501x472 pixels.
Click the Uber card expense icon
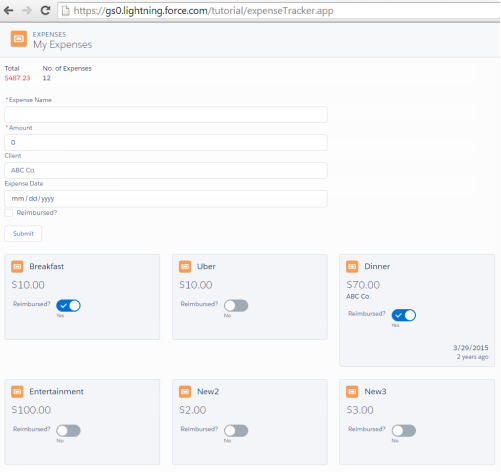[x=185, y=266]
